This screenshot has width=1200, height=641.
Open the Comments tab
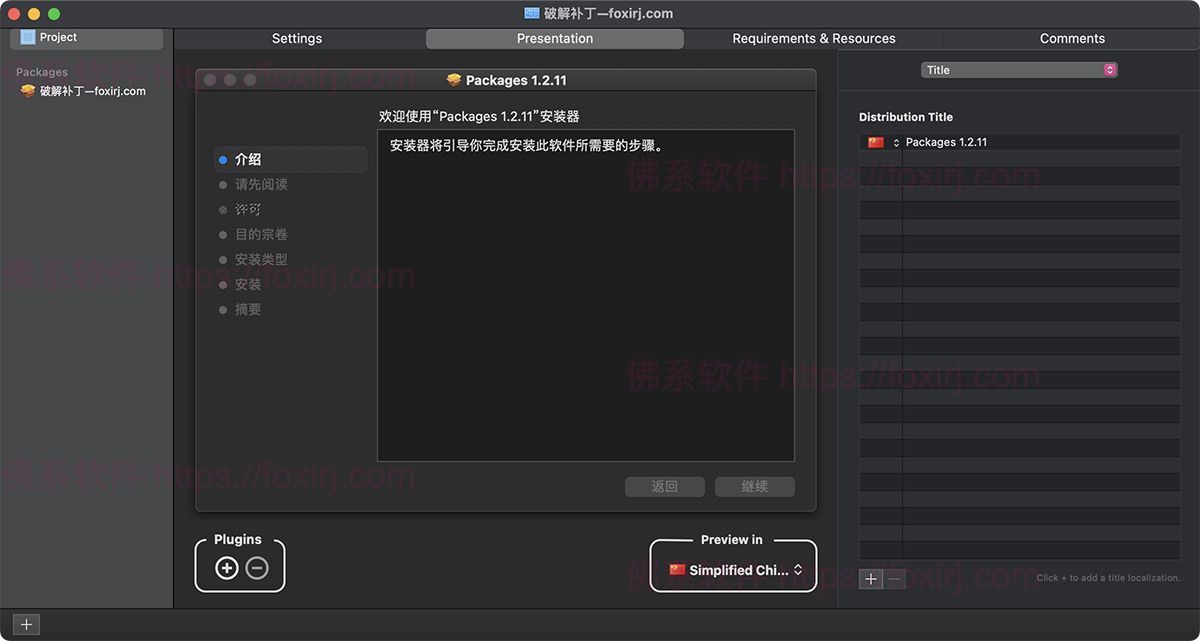(x=1072, y=38)
